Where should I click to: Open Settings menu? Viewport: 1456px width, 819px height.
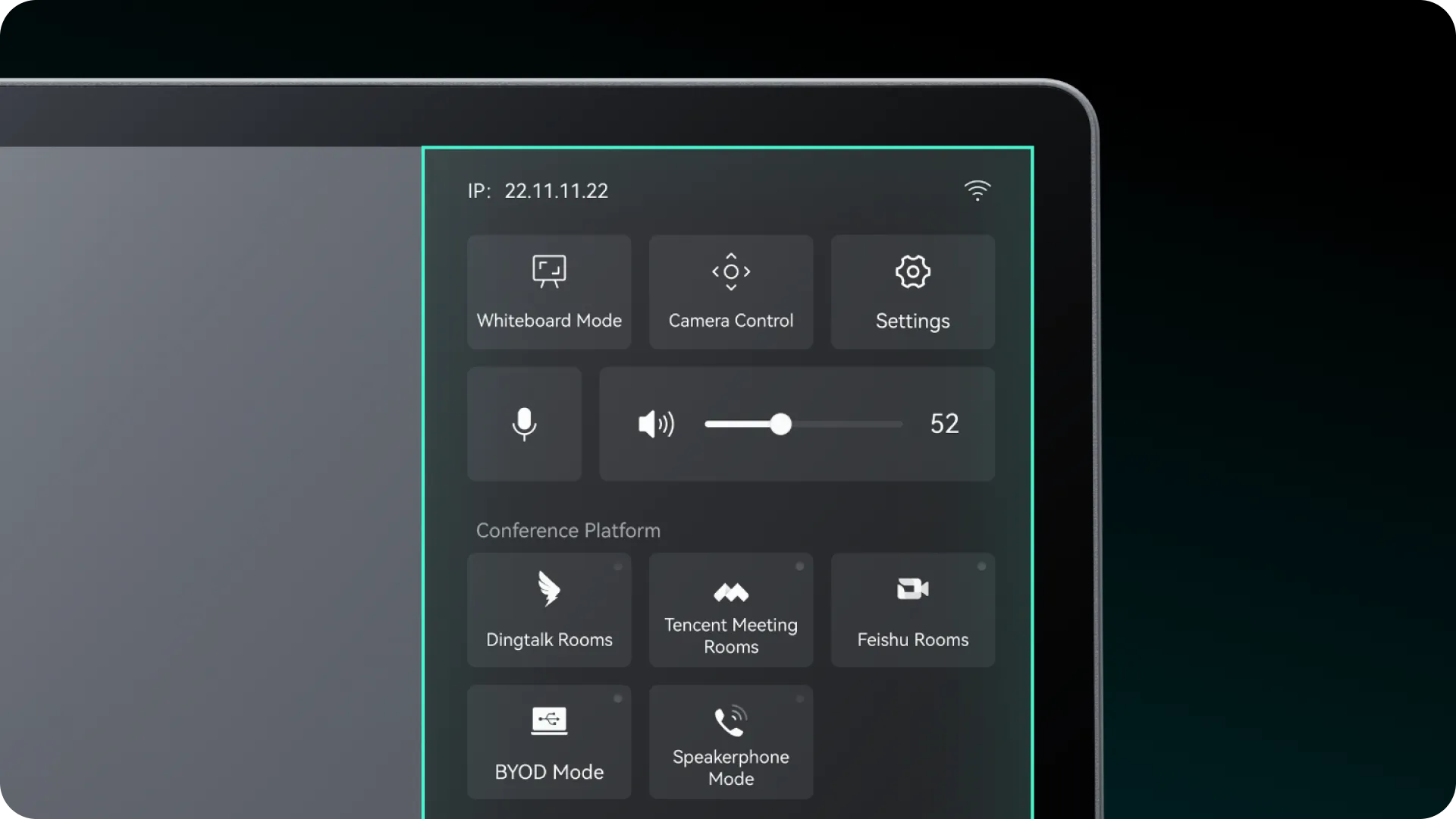pos(912,290)
